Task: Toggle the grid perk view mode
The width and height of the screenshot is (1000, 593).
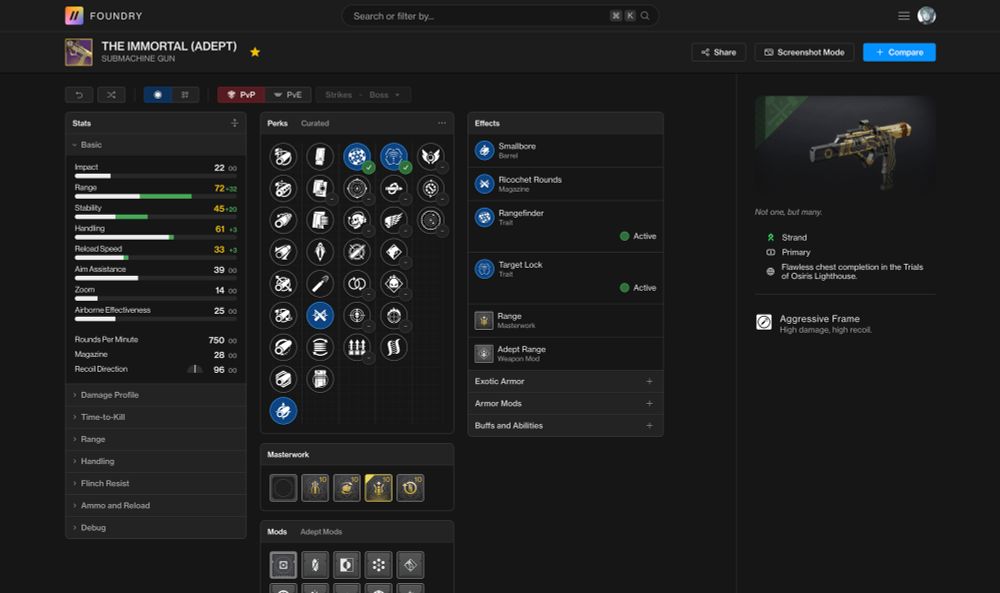Action: [x=186, y=95]
